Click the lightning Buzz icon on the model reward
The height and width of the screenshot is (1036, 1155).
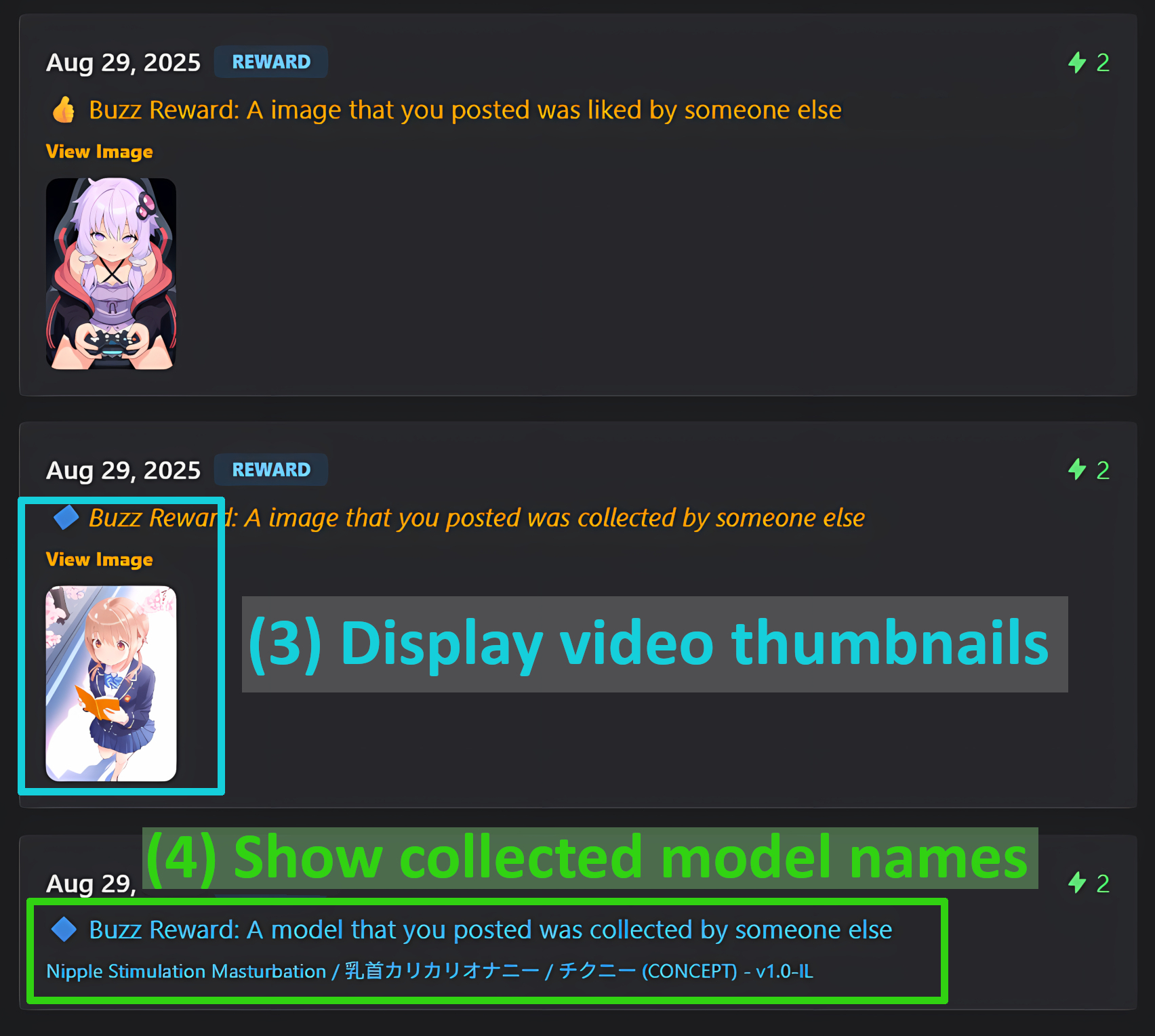[1077, 883]
